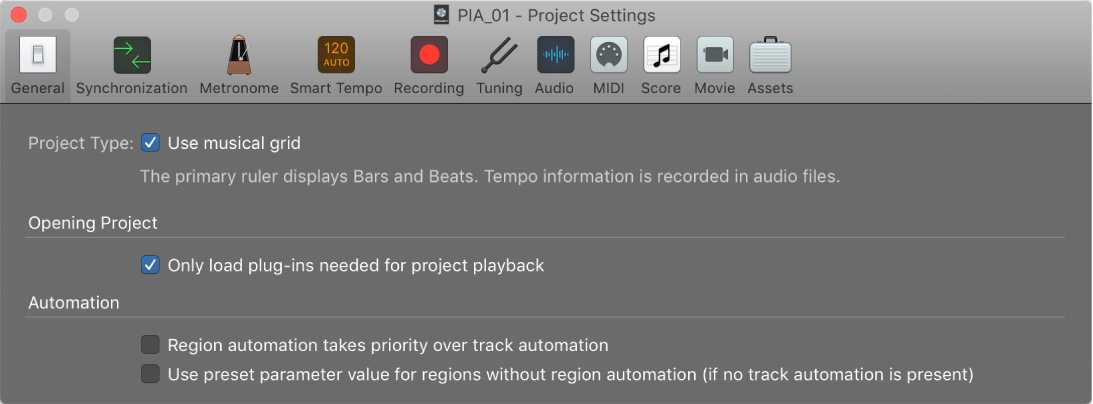Open the Tuning fork settings icon
The height and width of the screenshot is (404, 1093).
499,55
